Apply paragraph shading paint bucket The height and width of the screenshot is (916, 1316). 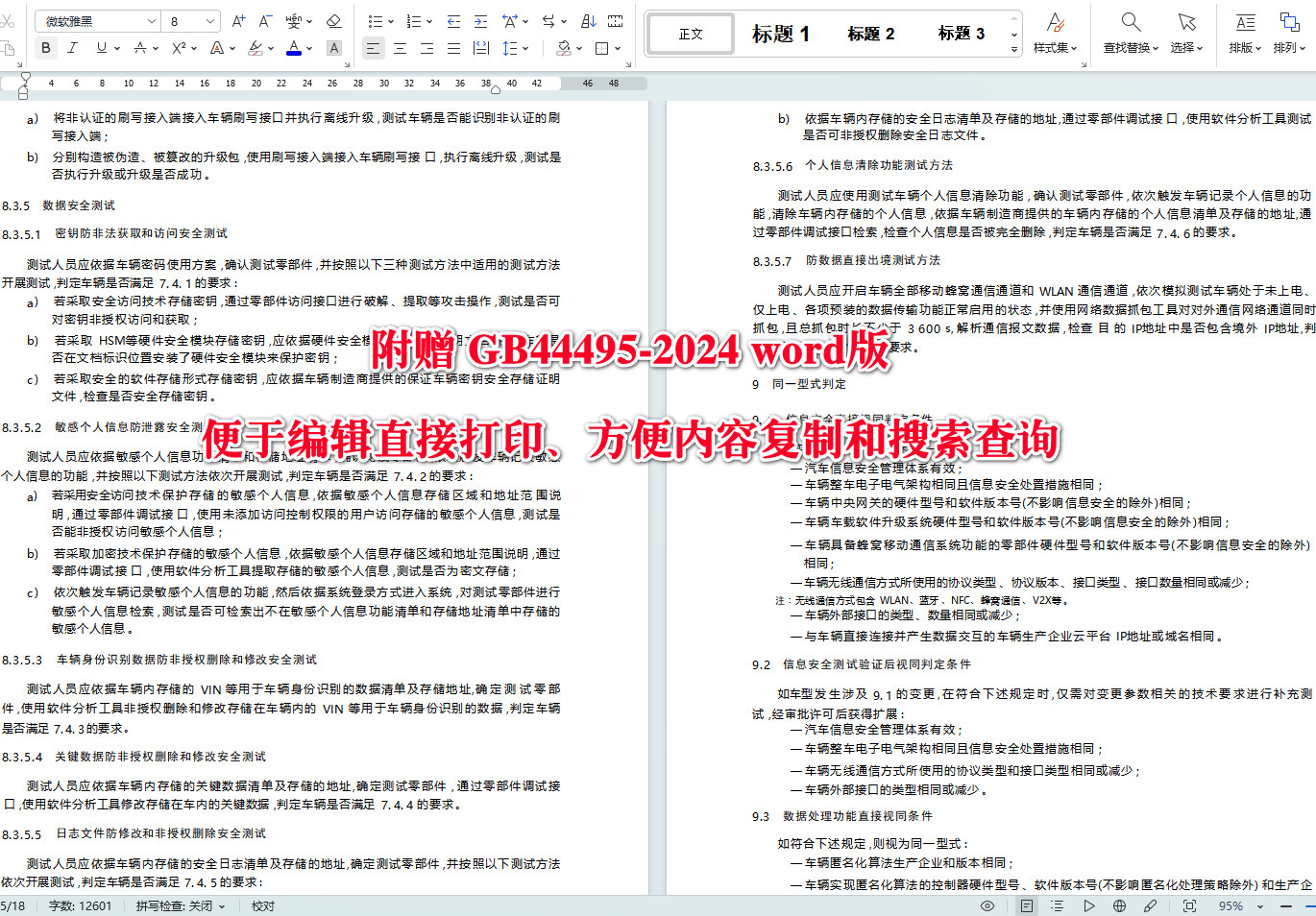[563, 47]
